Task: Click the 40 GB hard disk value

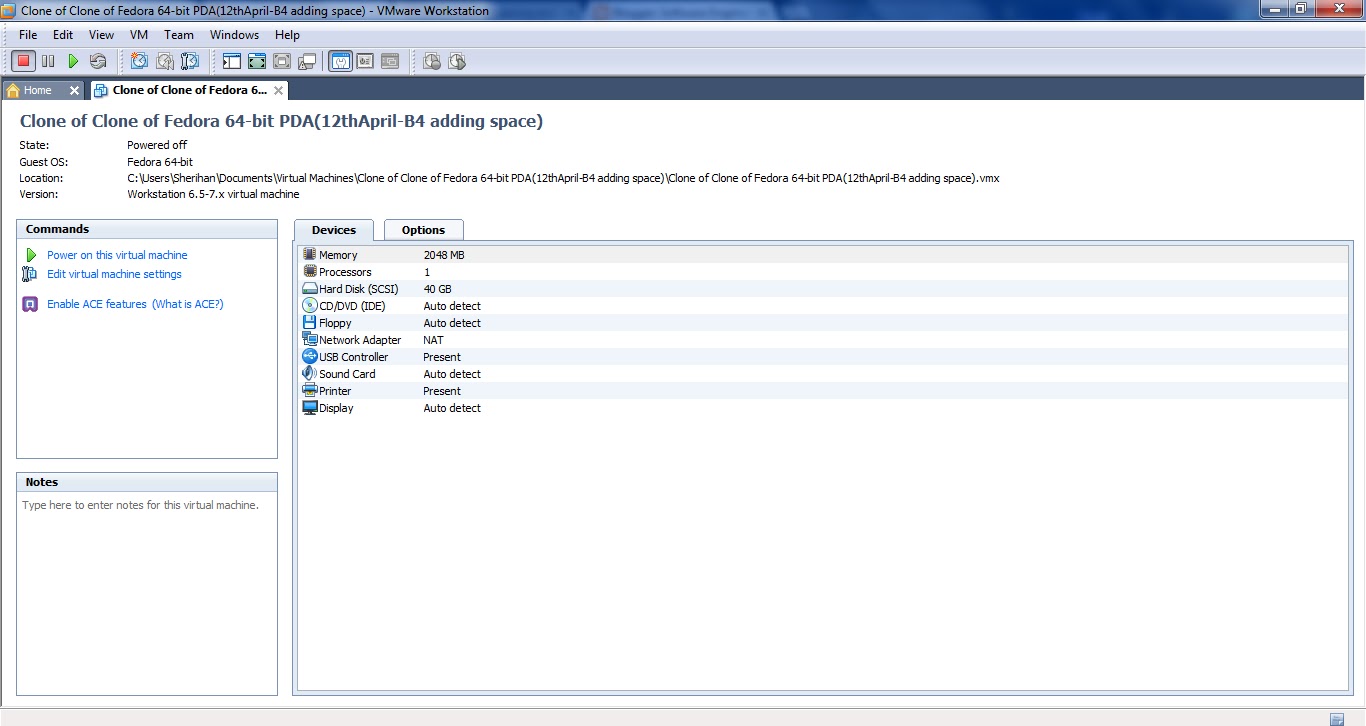Action: 437,289
